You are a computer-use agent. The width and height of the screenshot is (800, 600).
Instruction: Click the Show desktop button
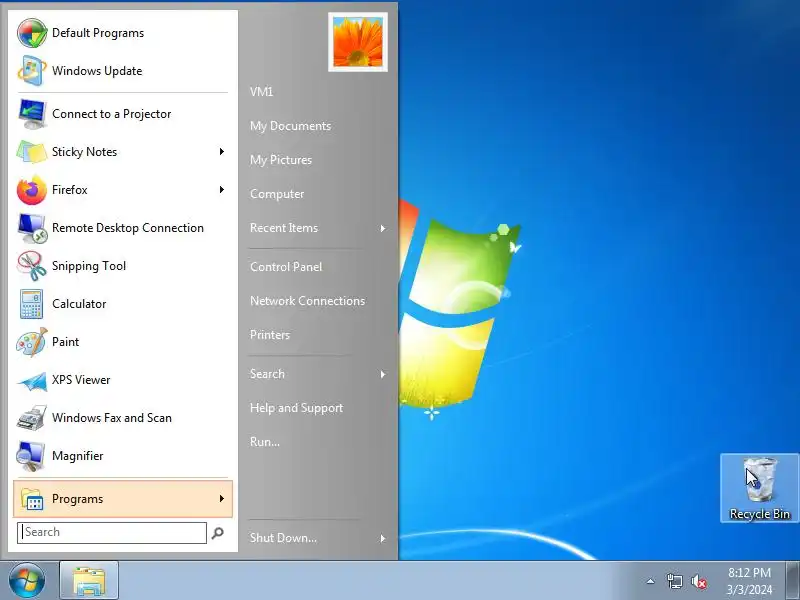(793, 581)
